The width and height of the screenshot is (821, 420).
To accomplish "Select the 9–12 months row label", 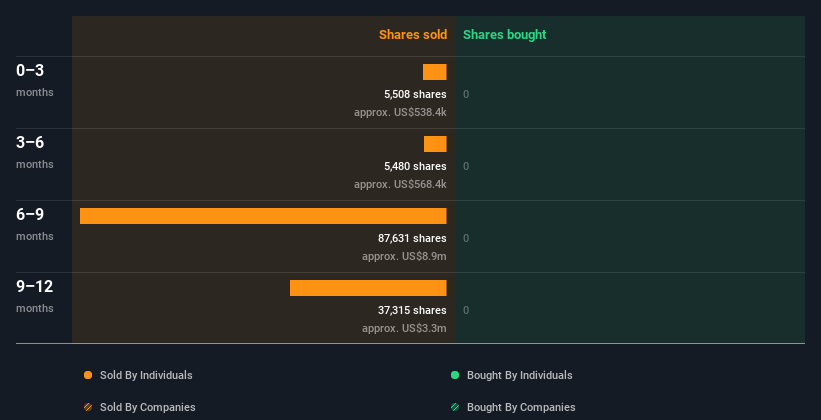I will (35, 287).
